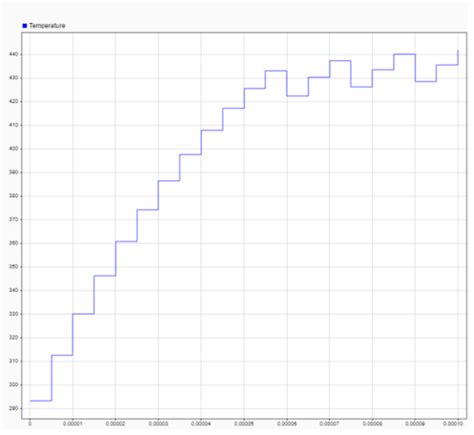The width and height of the screenshot is (474, 435).
Task: Click the 0.00007 x-axis tick label
Action: pos(329,424)
